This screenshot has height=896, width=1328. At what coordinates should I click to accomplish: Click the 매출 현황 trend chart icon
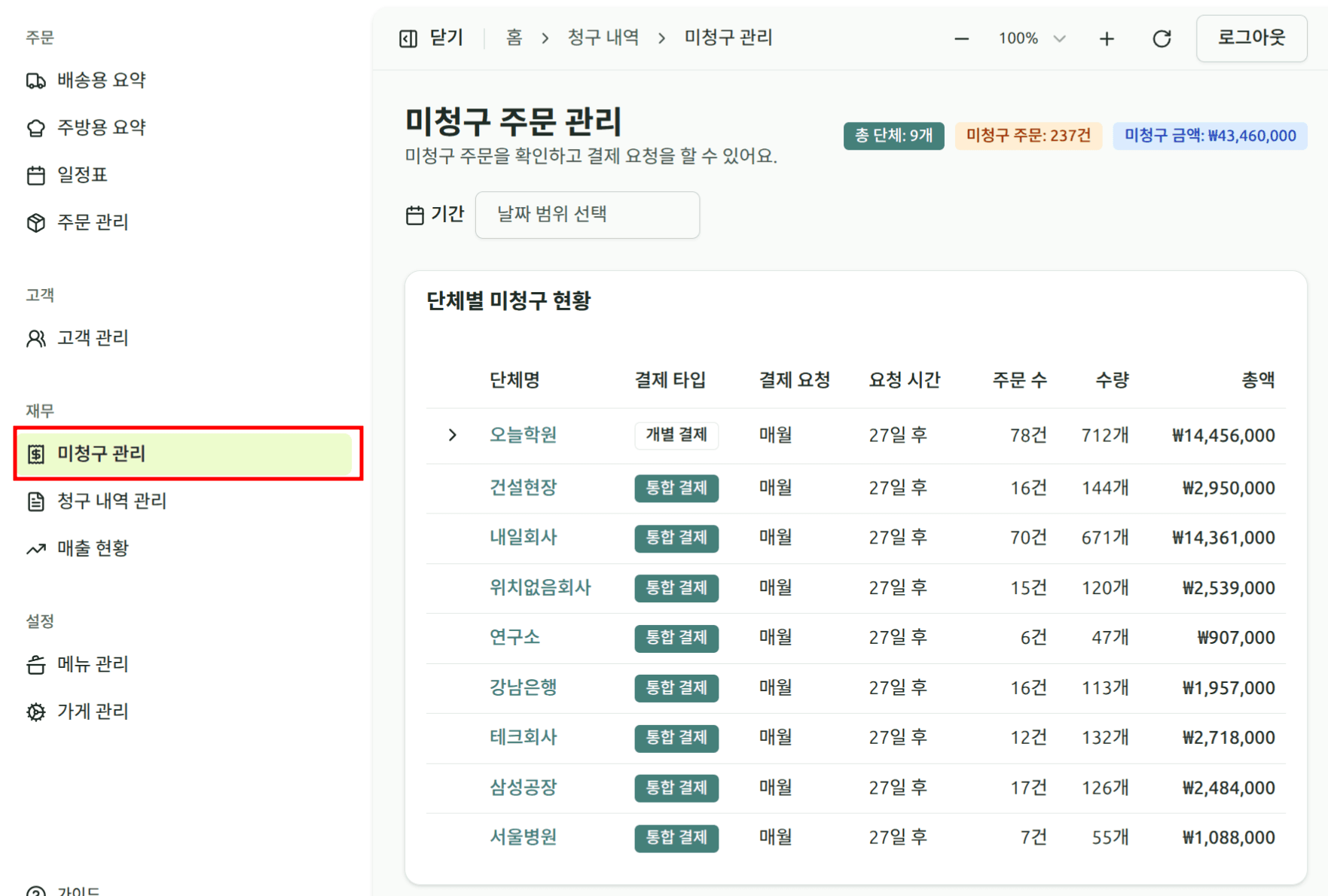[35, 548]
